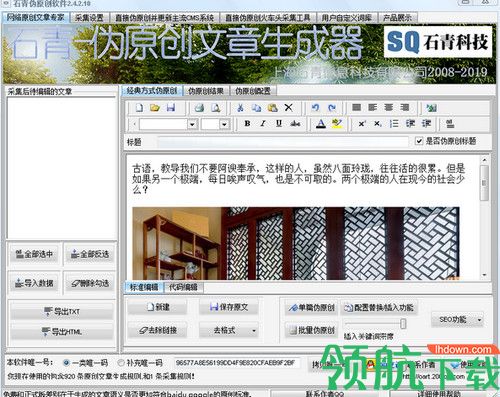This screenshot has width=500, height=397.
Task: Toggle the 是否伪原创标题 checkbox
Action: click(x=419, y=141)
